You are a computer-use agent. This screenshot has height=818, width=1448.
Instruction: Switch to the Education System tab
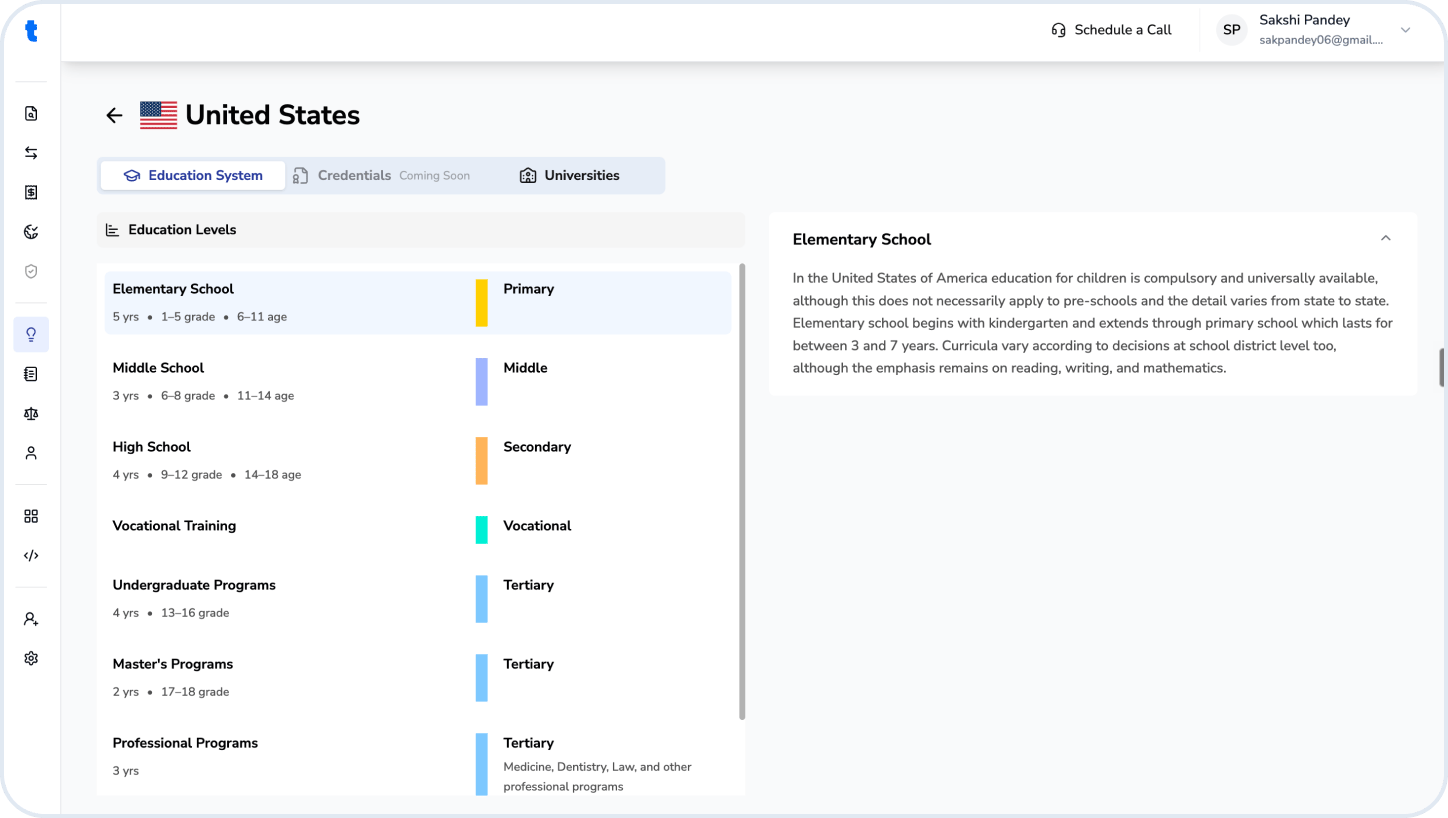pyautogui.click(x=193, y=176)
